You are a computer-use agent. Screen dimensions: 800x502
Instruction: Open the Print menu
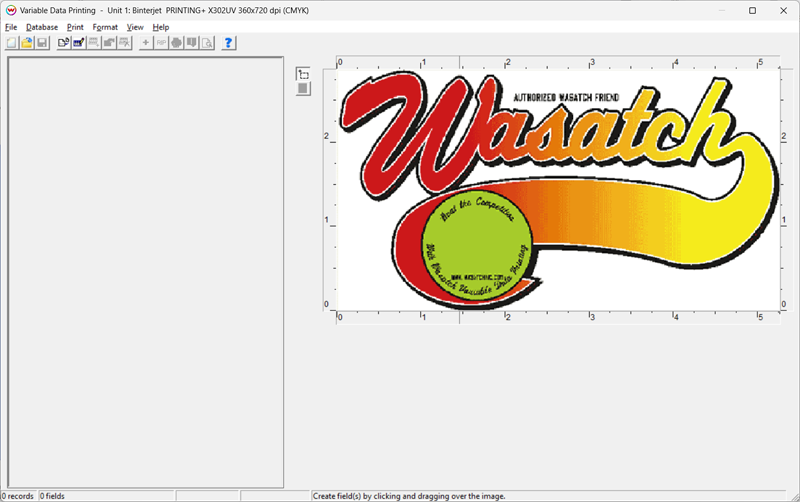coord(76,27)
